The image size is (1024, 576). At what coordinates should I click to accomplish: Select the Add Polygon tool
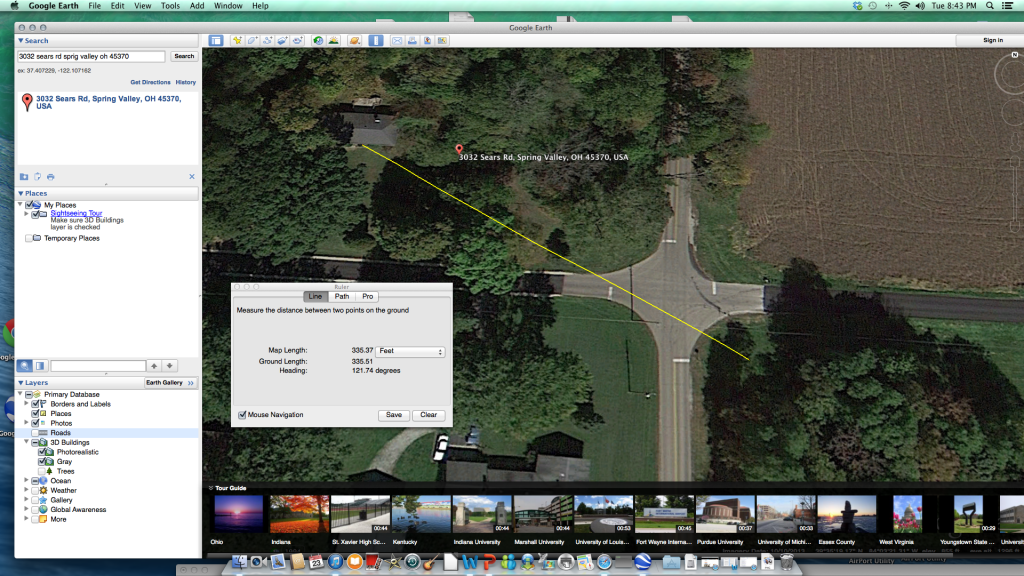pos(252,40)
